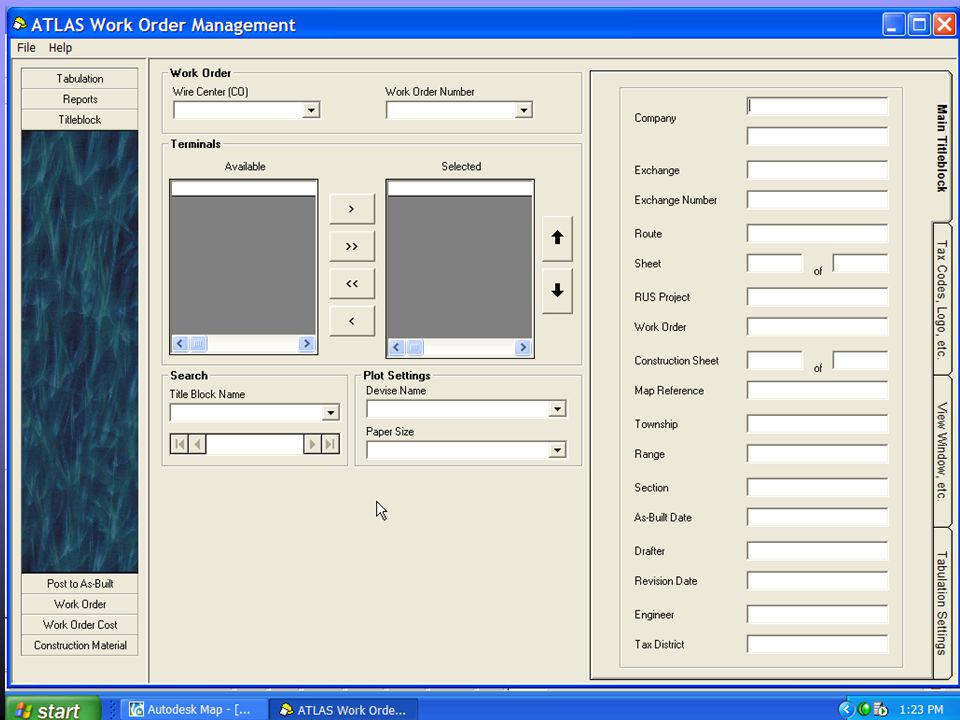Move selected terminal down with arrow

pyautogui.click(x=557, y=290)
